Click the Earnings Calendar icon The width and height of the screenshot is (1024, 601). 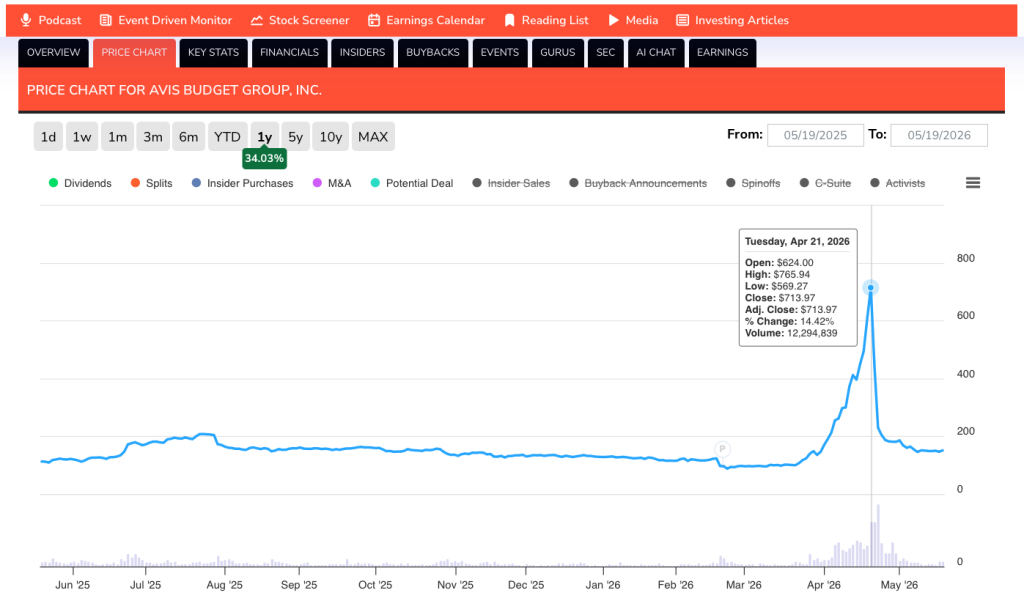[374, 20]
